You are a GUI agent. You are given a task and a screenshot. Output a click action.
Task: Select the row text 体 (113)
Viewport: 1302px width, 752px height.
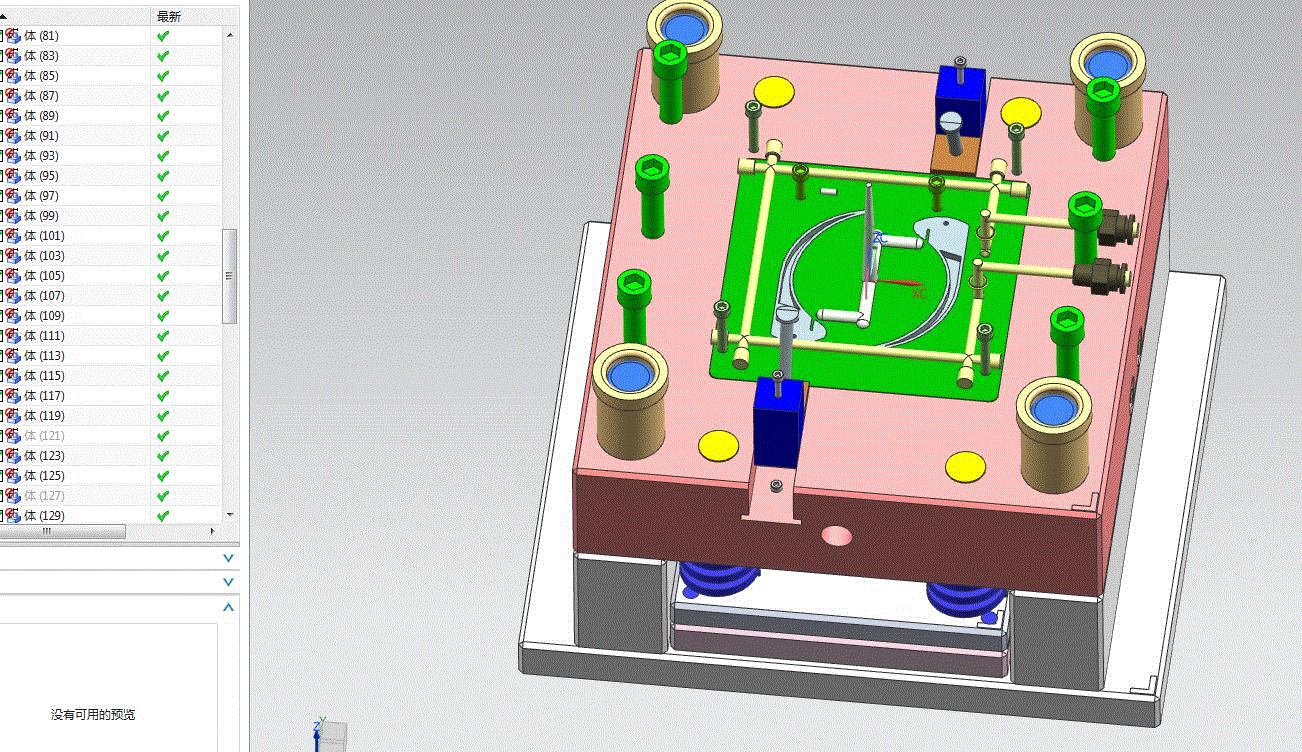coord(44,356)
